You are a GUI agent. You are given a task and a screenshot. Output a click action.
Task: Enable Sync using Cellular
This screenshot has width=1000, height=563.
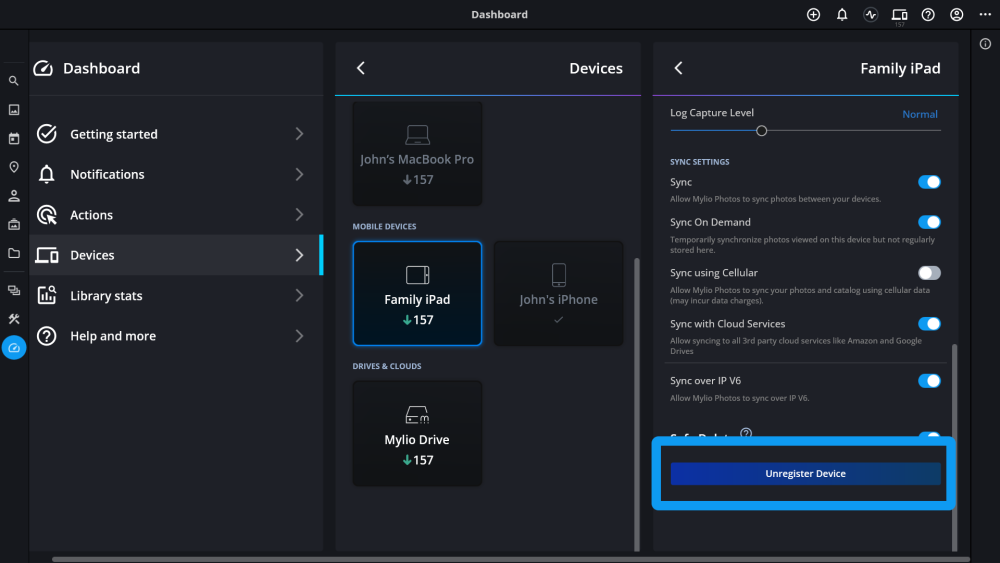[x=929, y=272]
